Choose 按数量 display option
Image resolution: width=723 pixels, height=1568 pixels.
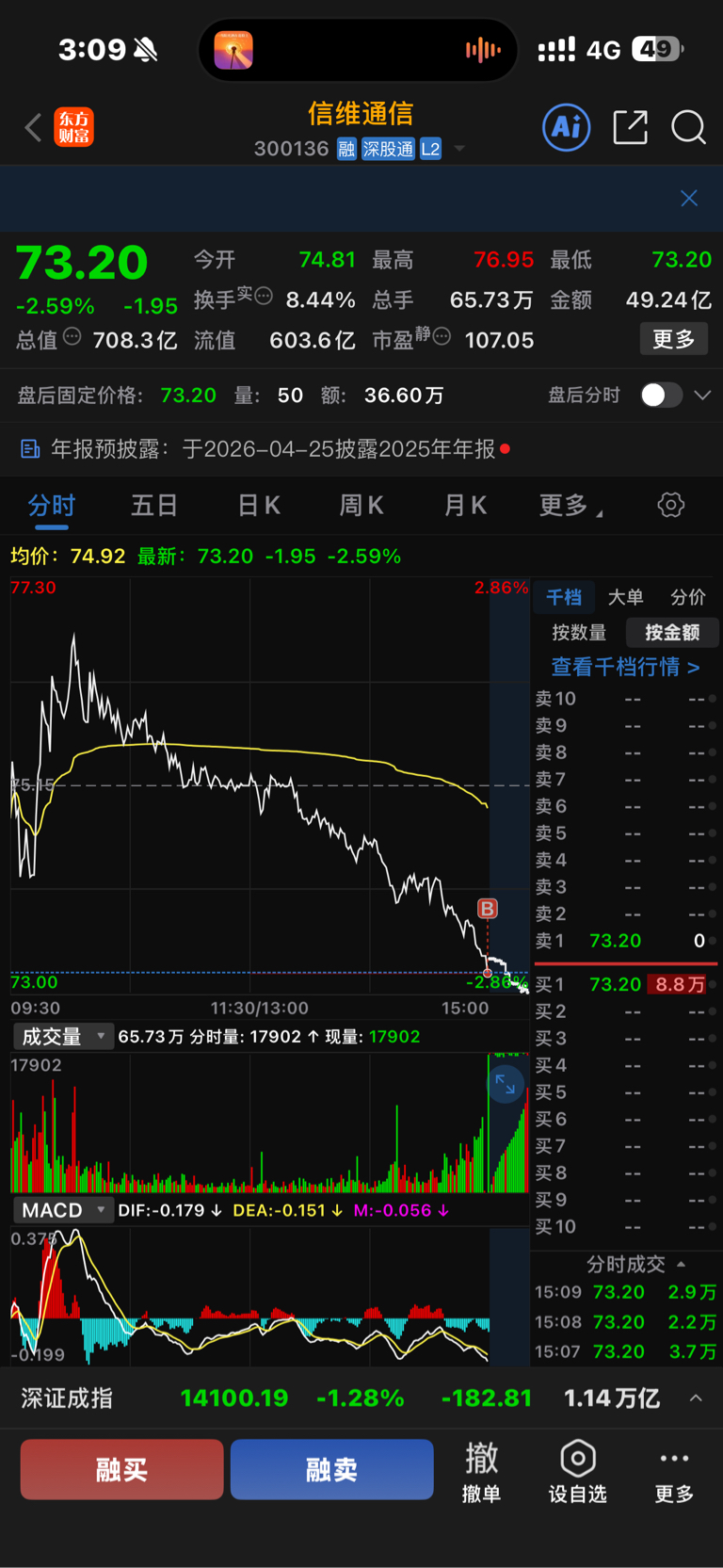(579, 633)
